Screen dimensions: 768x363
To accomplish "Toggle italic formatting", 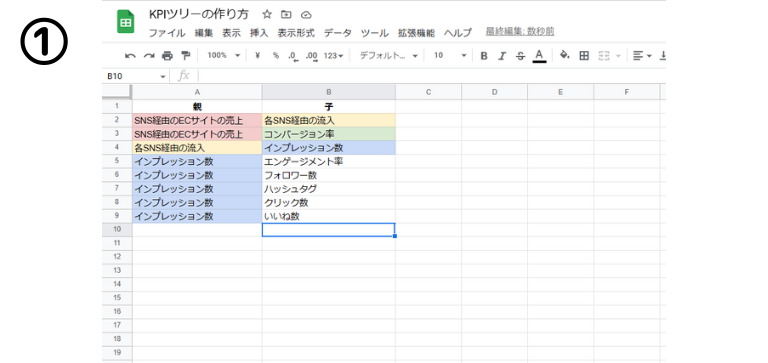I will (502, 56).
